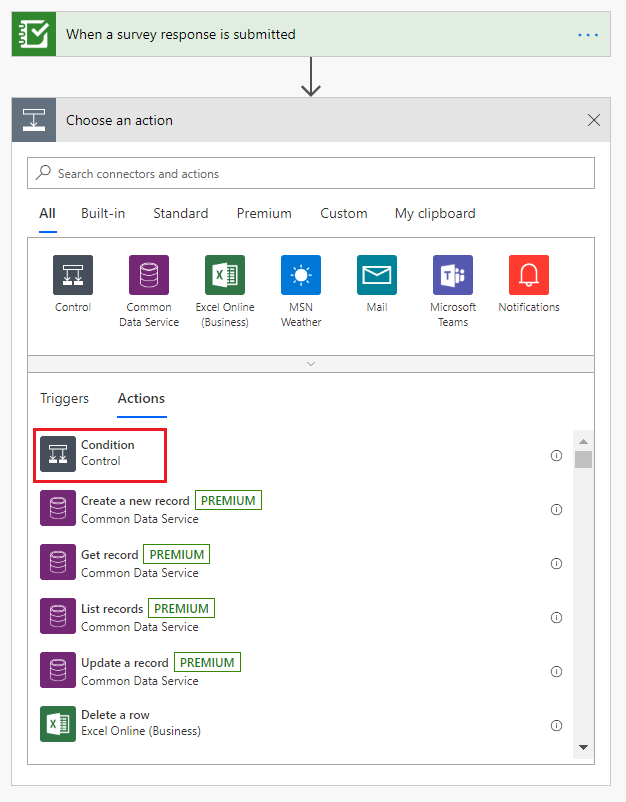
Task: Show info for the Condition action
Action: pos(556,455)
